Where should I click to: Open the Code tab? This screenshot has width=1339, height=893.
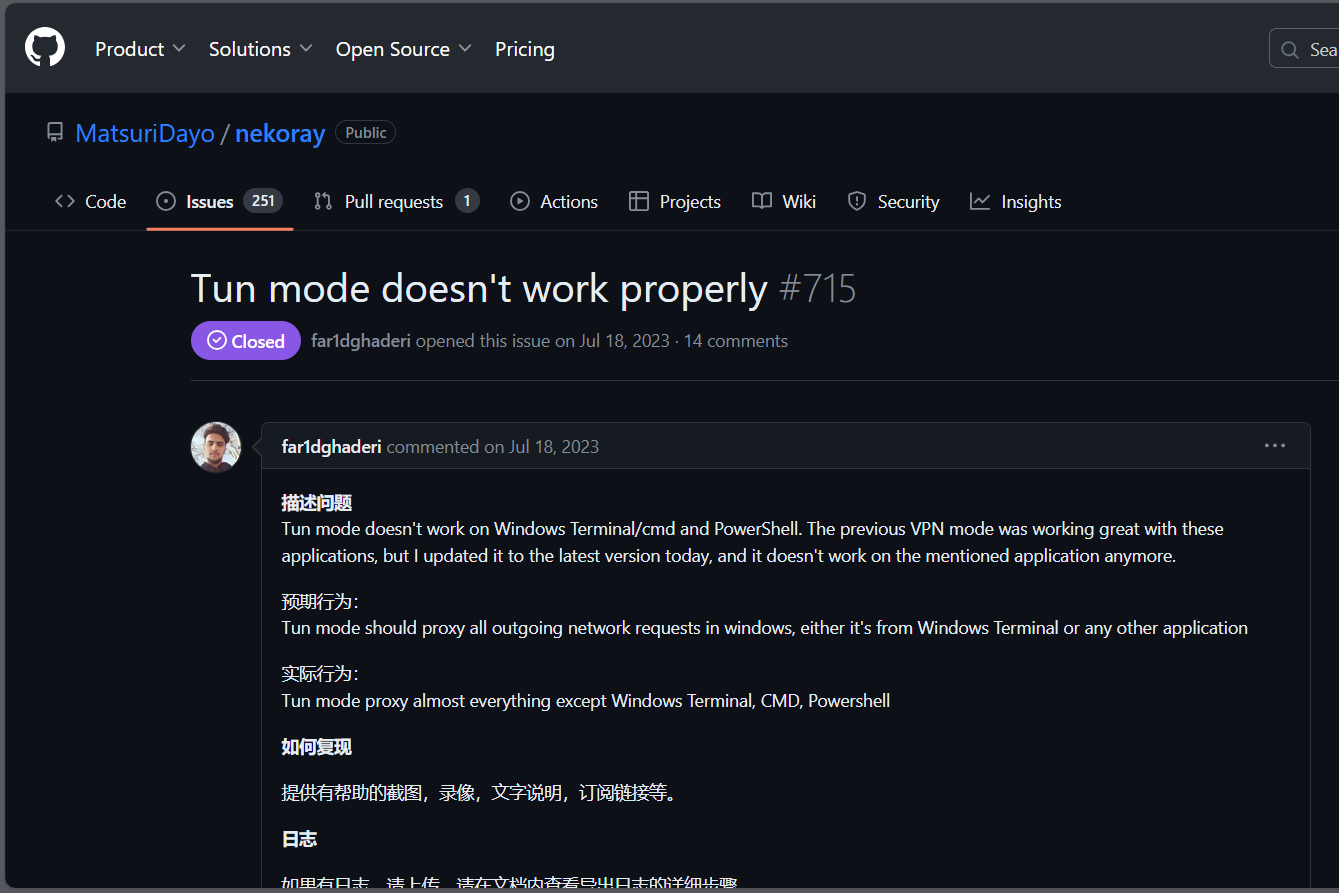coord(90,202)
